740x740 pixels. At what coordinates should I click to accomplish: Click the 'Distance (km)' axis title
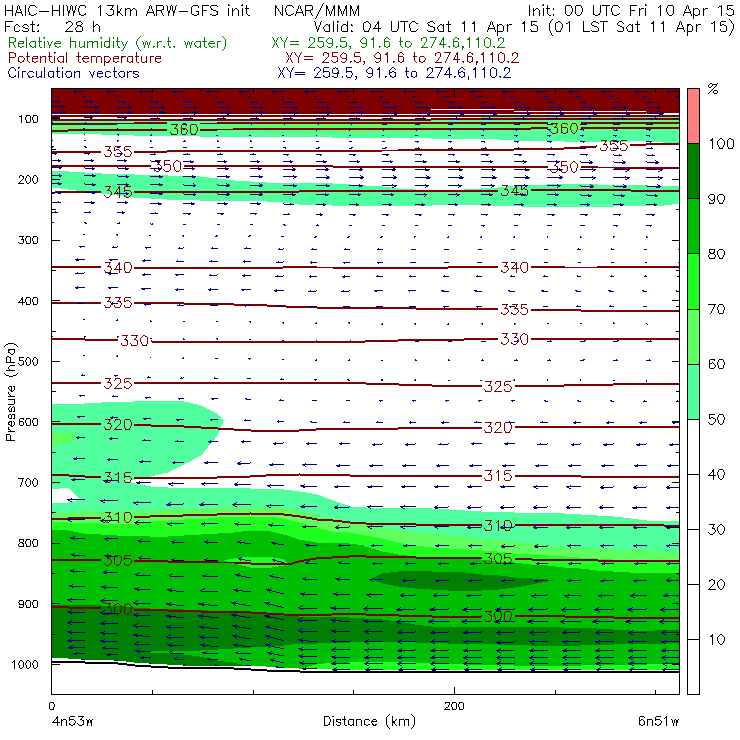(369, 722)
